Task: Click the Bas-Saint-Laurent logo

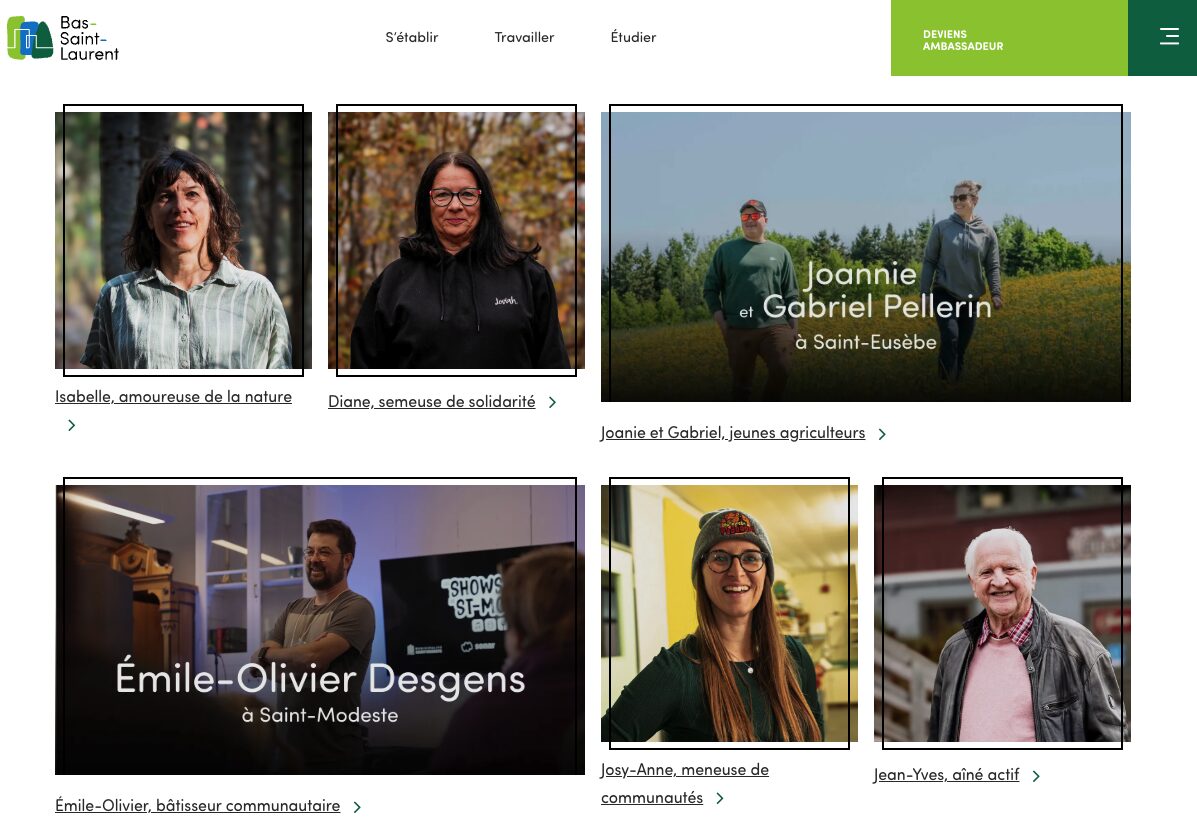Action: pyautogui.click(x=63, y=38)
